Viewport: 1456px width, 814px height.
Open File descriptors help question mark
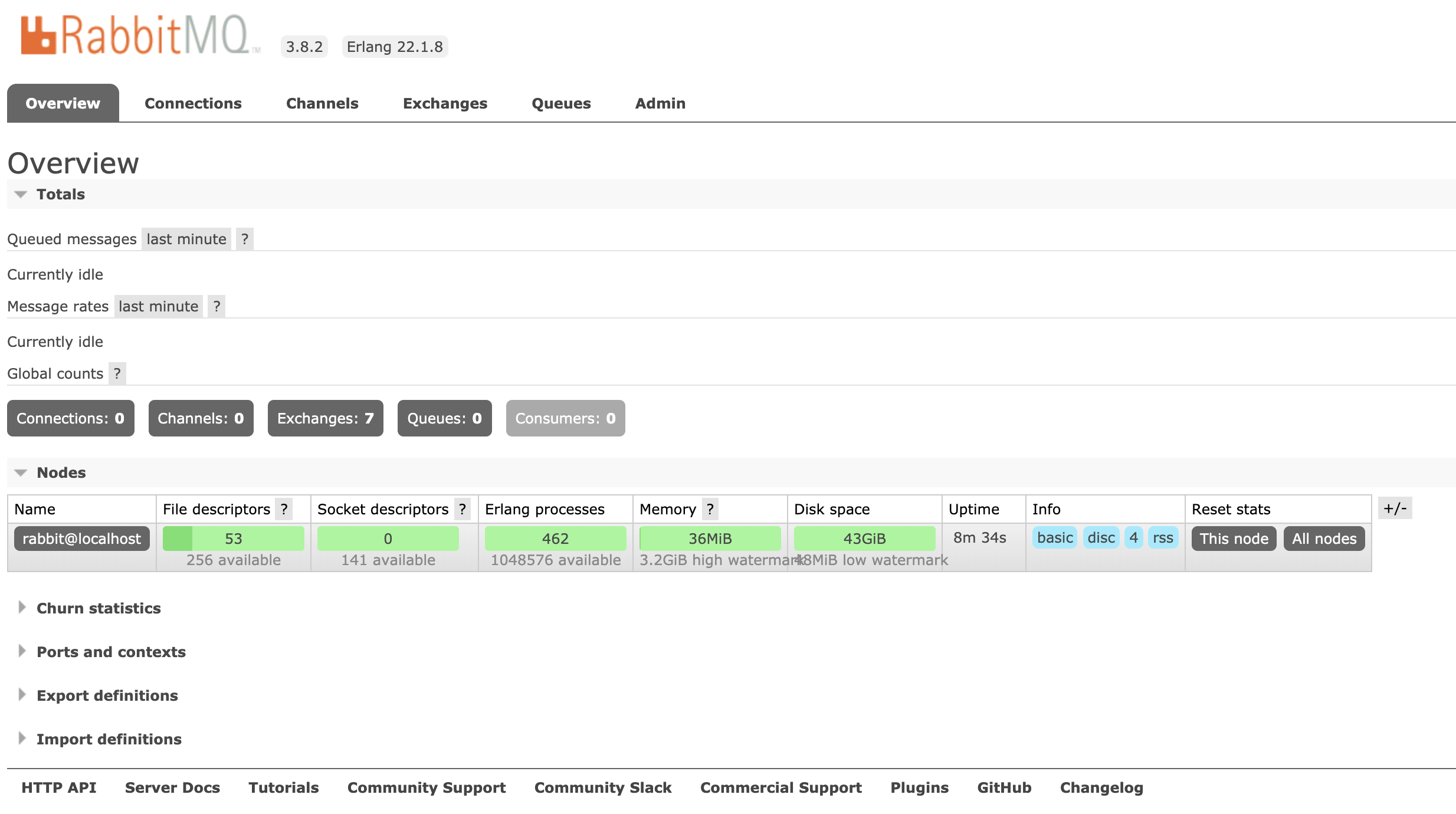[284, 509]
